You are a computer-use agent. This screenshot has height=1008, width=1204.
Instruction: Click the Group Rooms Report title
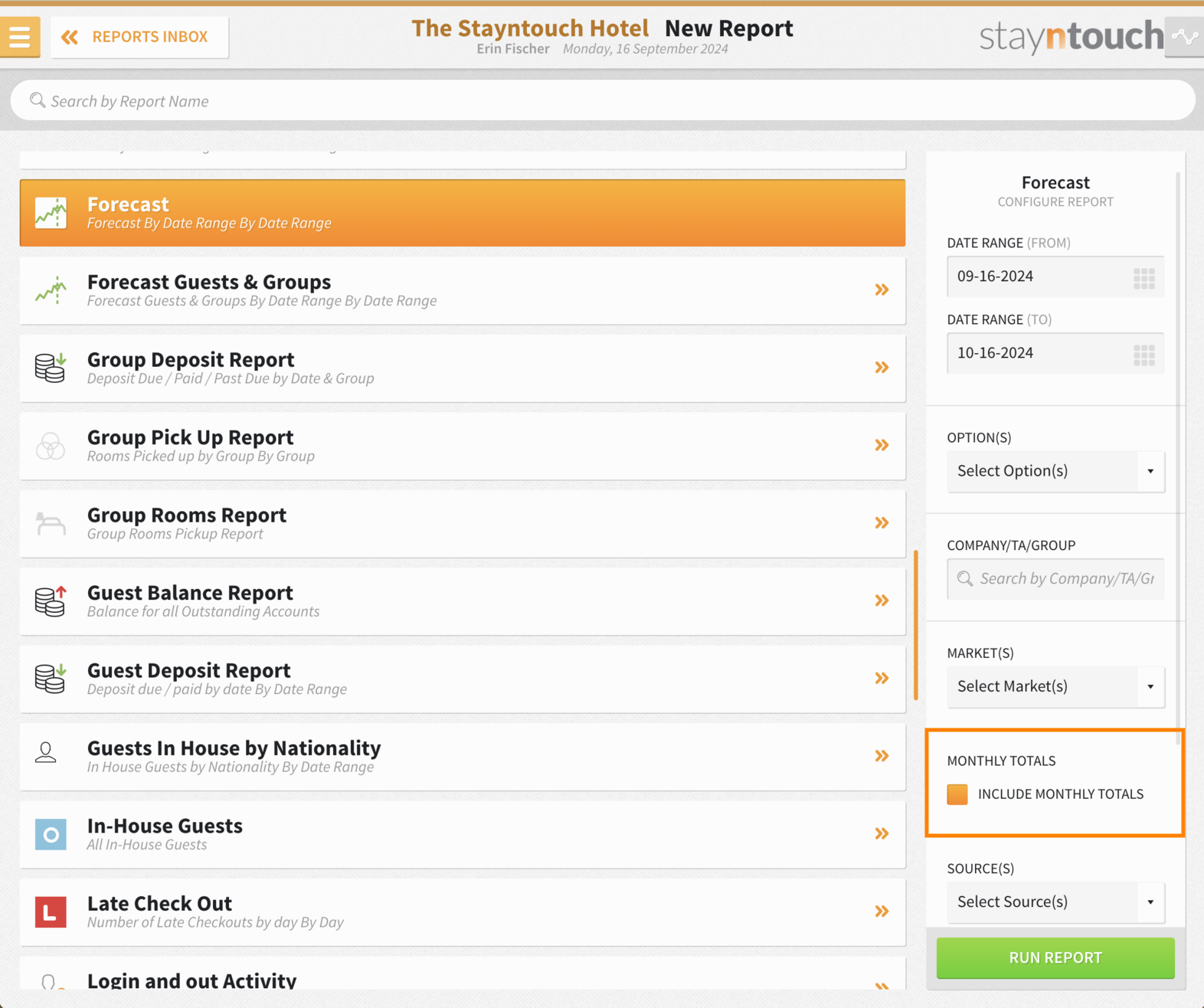(187, 515)
